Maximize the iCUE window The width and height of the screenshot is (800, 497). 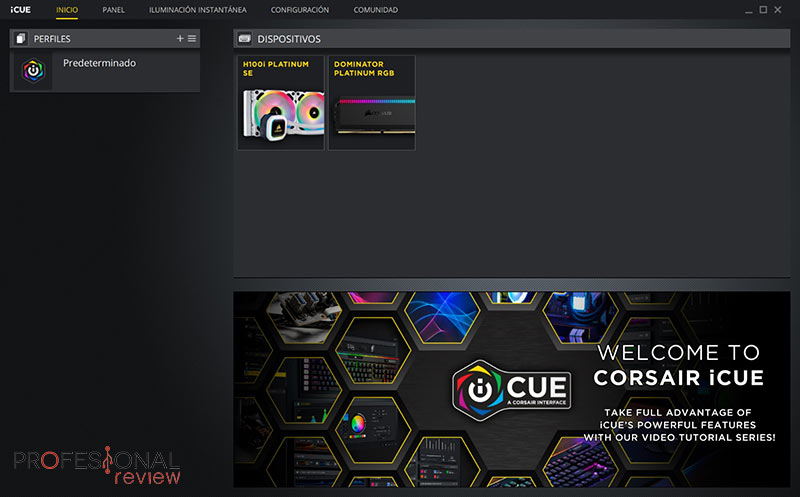click(x=763, y=10)
